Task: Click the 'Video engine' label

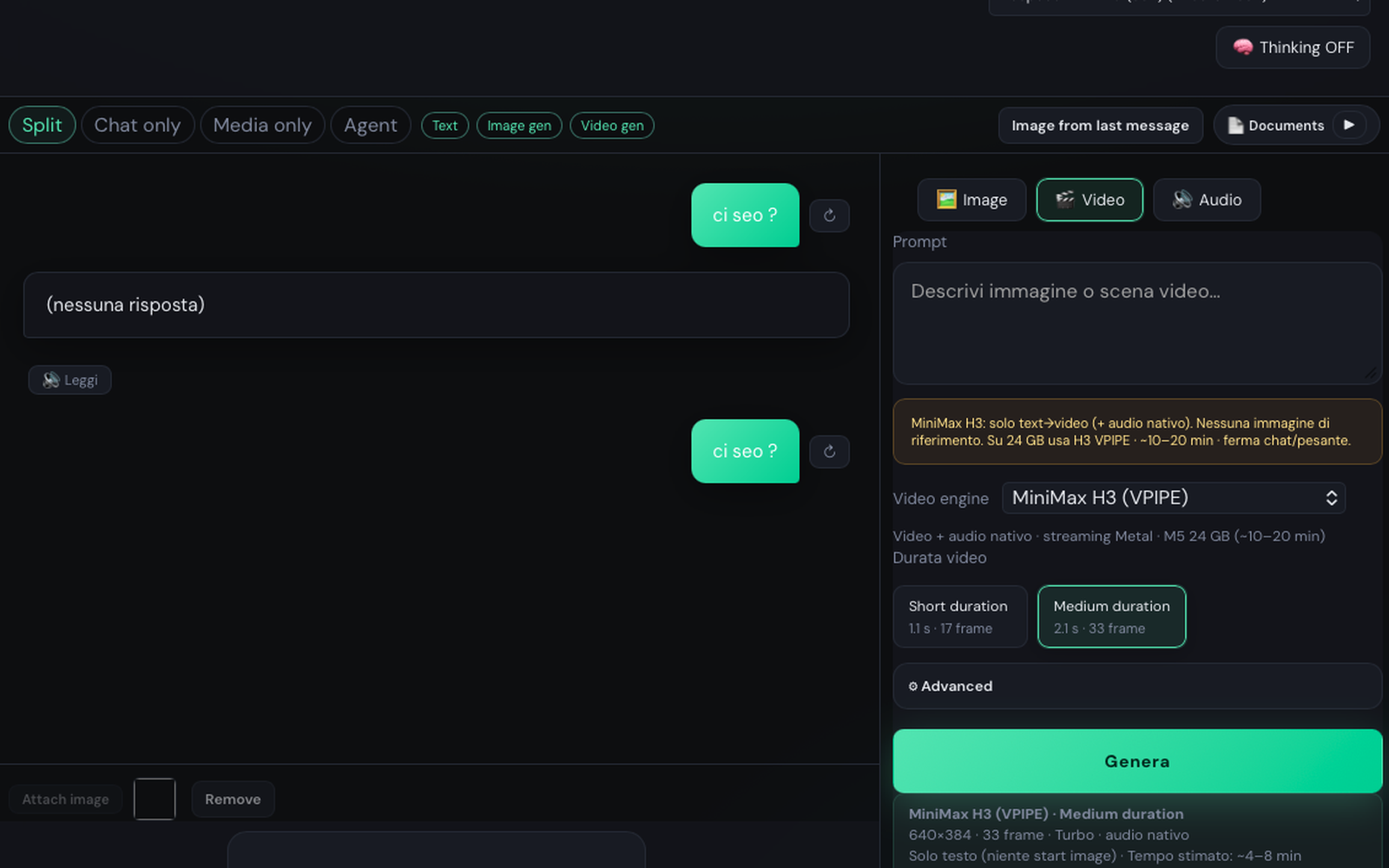Action: tap(940, 498)
